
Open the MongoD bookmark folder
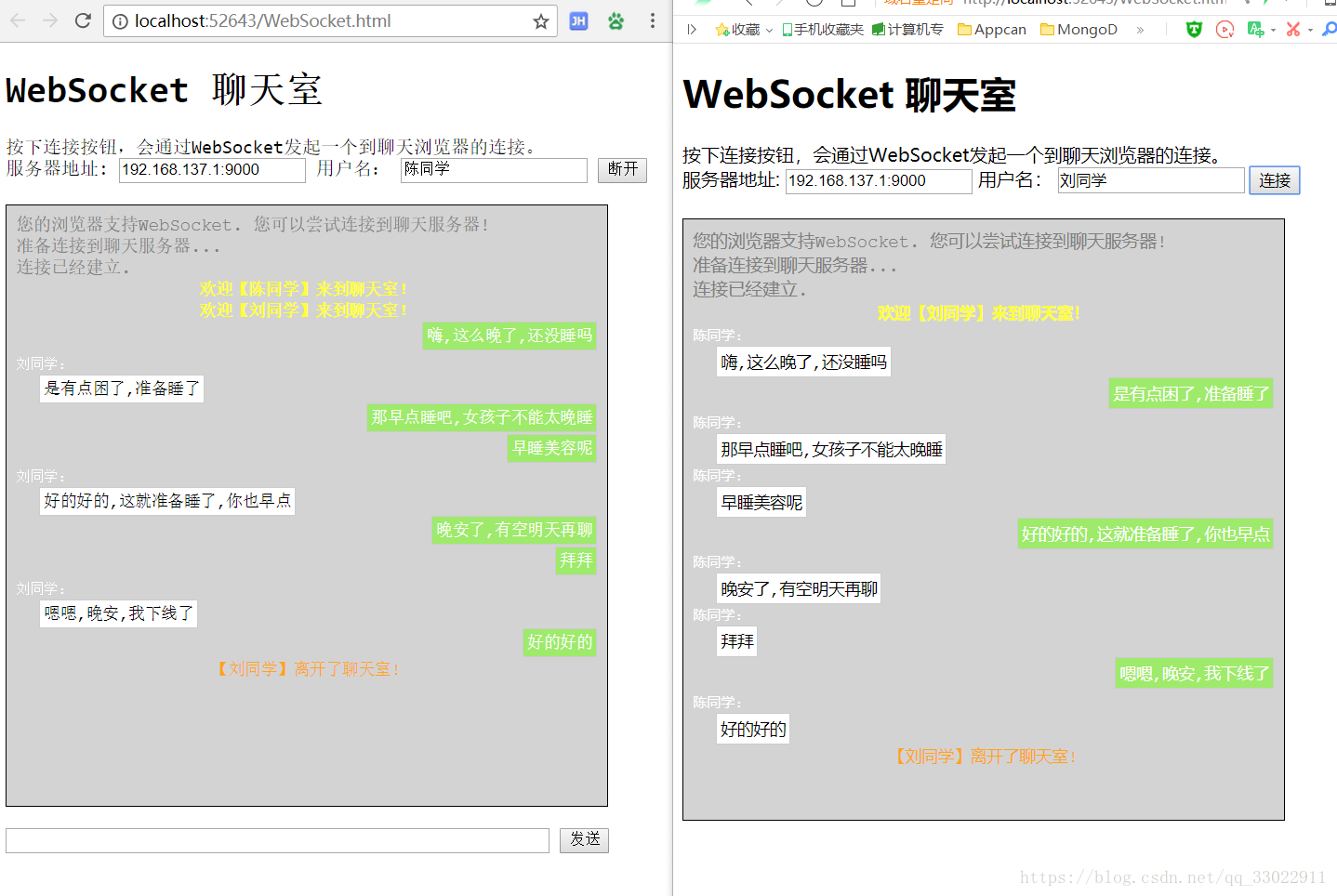(x=1079, y=30)
